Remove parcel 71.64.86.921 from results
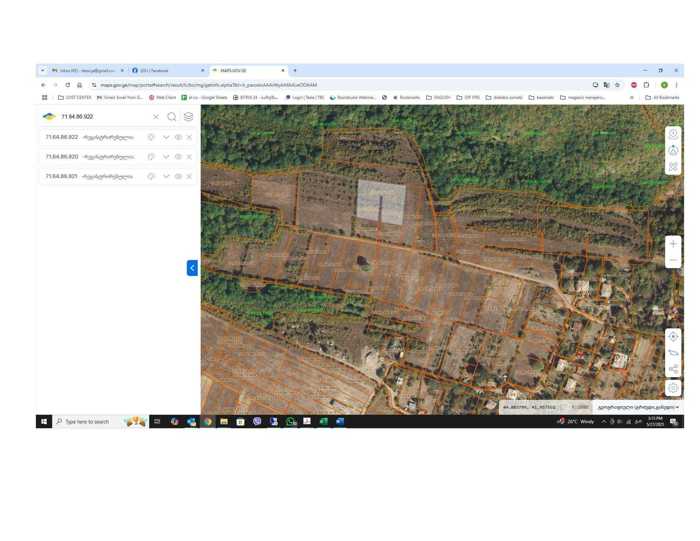Viewport: 700px width, 541px height. click(189, 176)
